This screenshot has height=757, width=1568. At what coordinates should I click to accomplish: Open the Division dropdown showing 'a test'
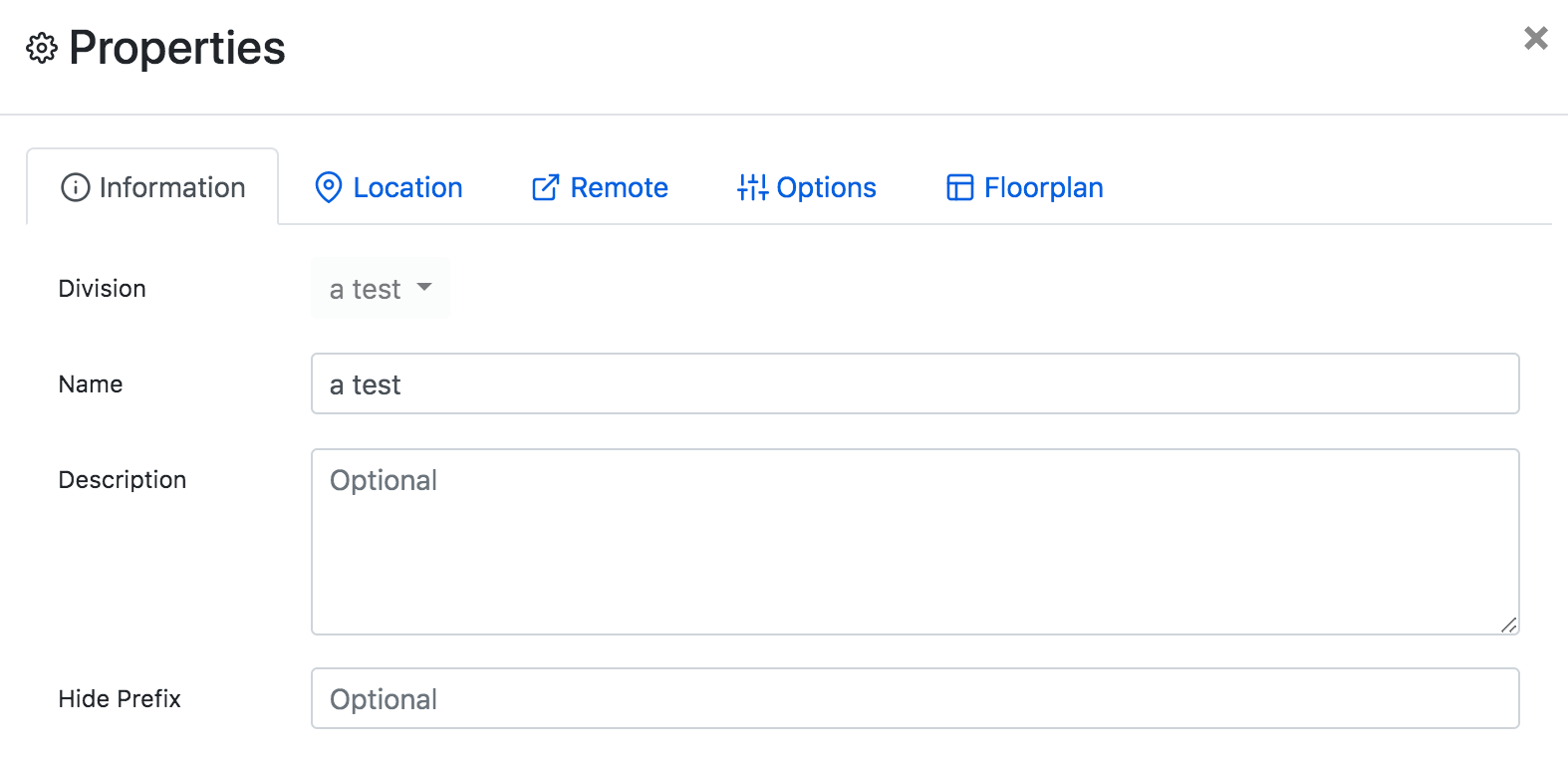379,288
